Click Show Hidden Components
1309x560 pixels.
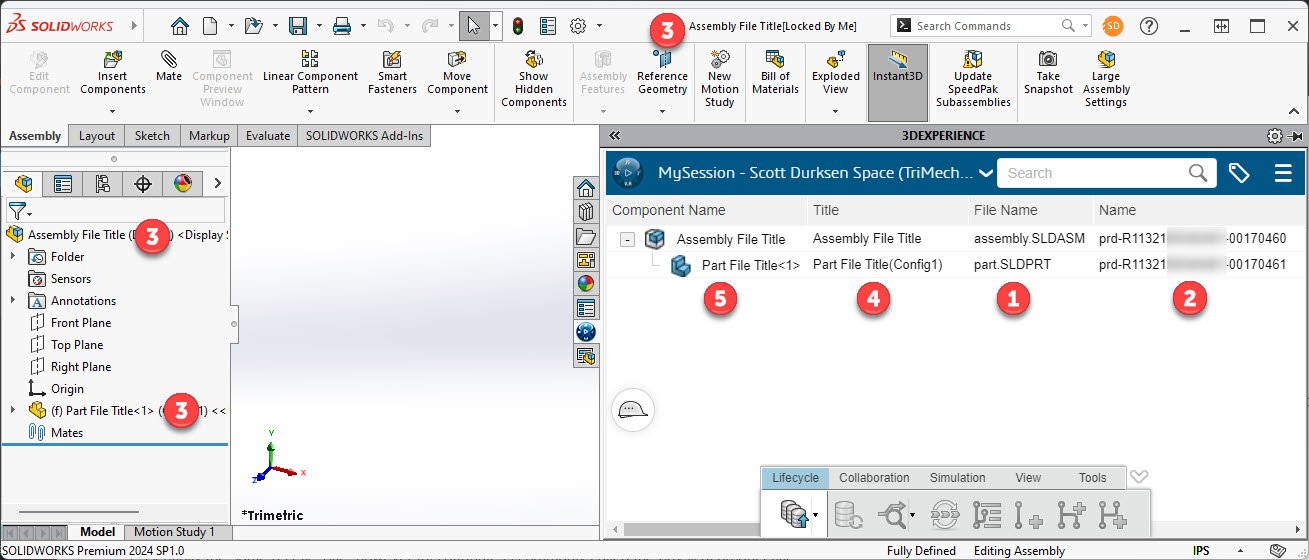point(534,80)
